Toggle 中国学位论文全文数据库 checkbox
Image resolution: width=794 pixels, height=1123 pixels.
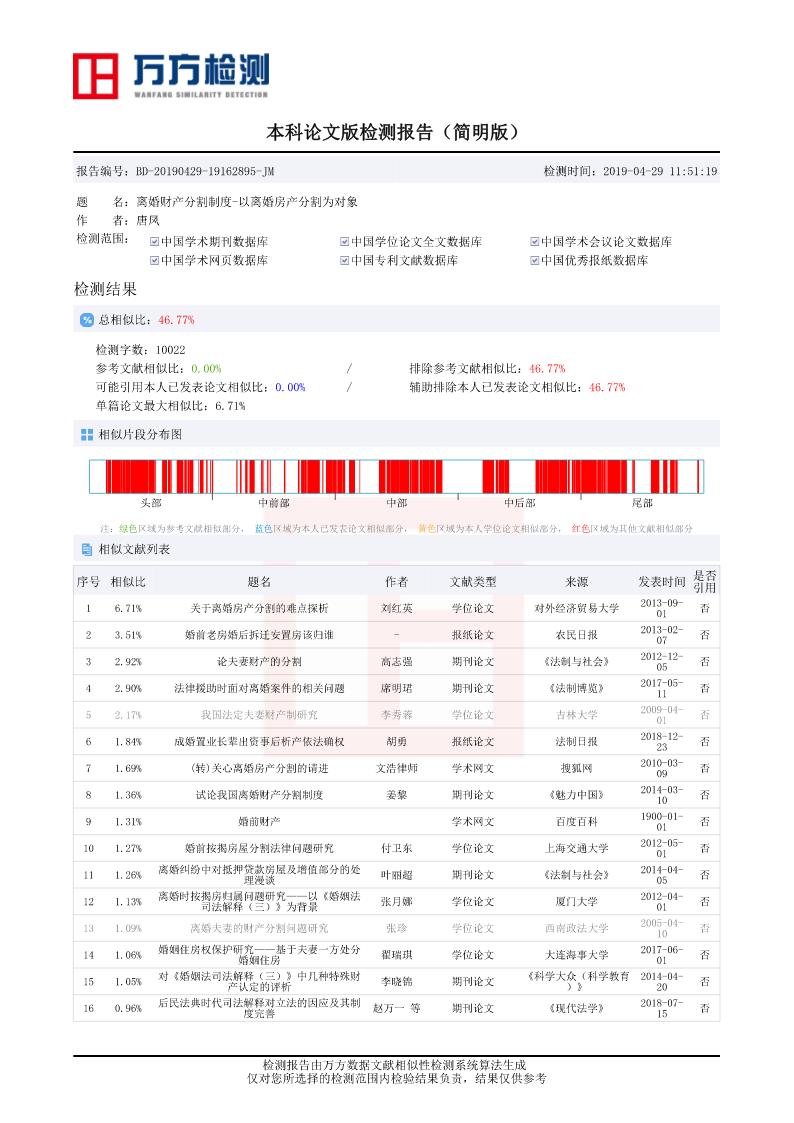(x=344, y=242)
